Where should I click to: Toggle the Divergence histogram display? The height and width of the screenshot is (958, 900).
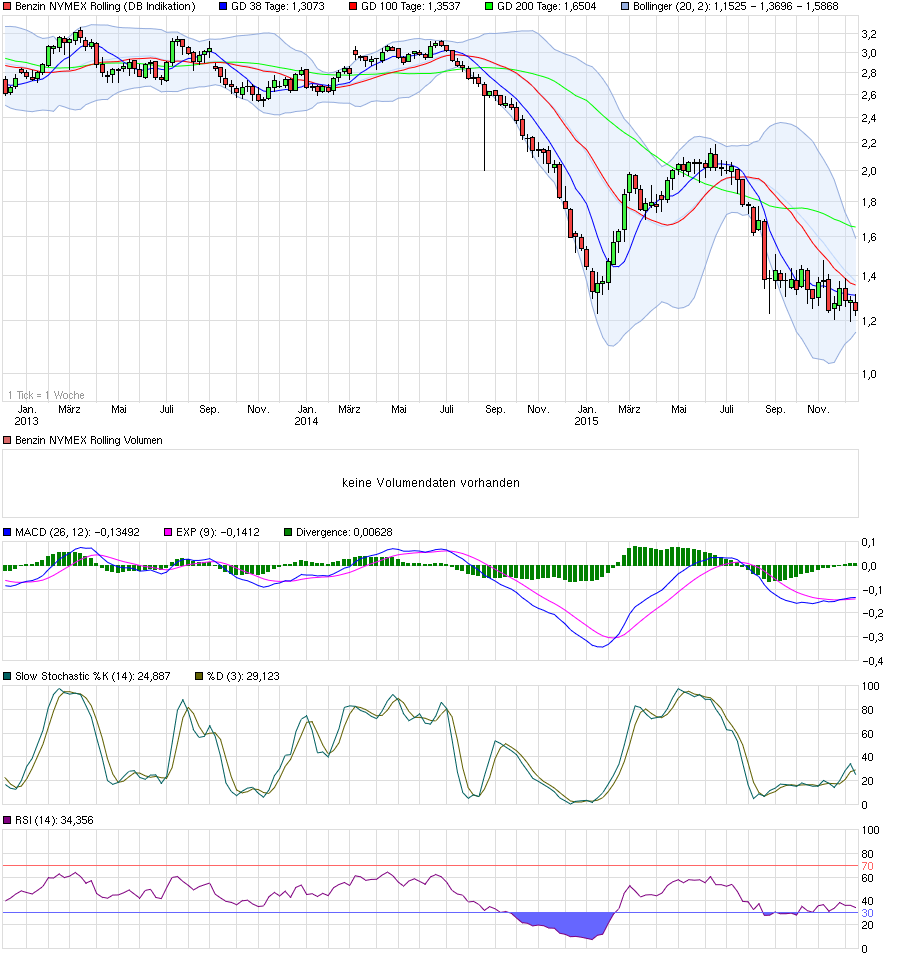pos(287,531)
